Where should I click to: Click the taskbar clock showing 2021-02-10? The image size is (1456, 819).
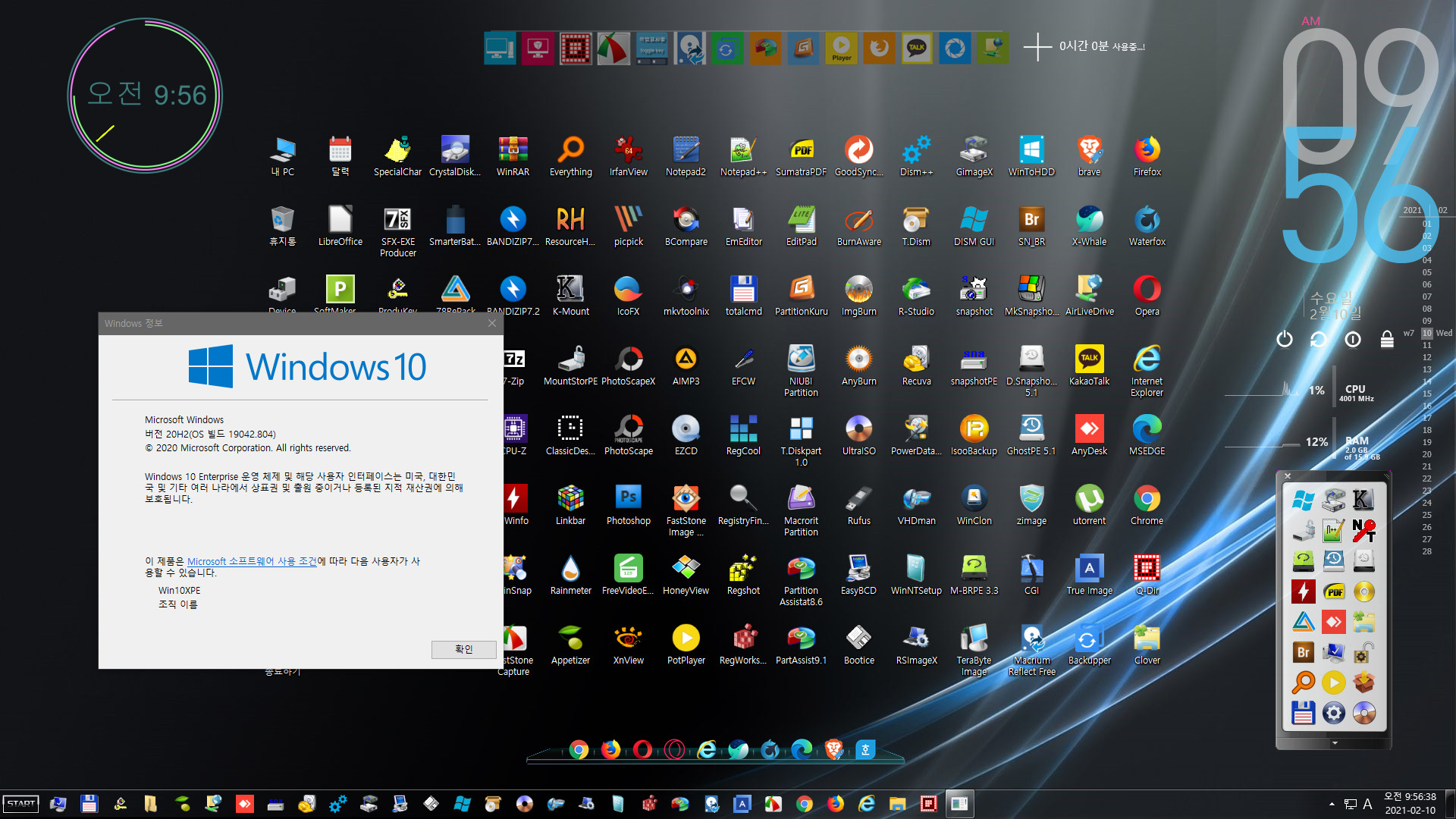pyautogui.click(x=1410, y=804)
